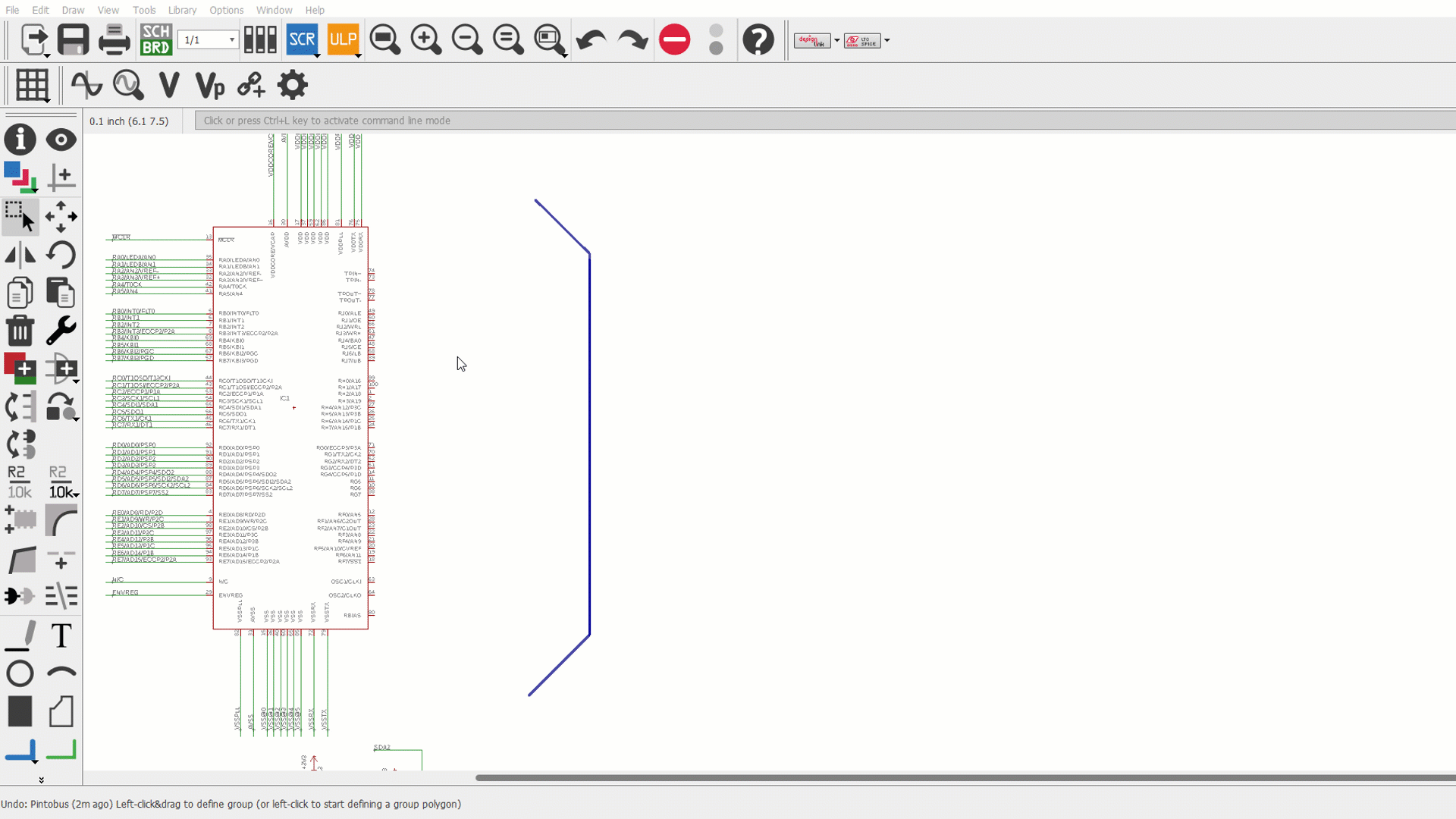The image size is (1456, 819).
Task: Select the add source waveform tool
Action: (x=86, y=85)
